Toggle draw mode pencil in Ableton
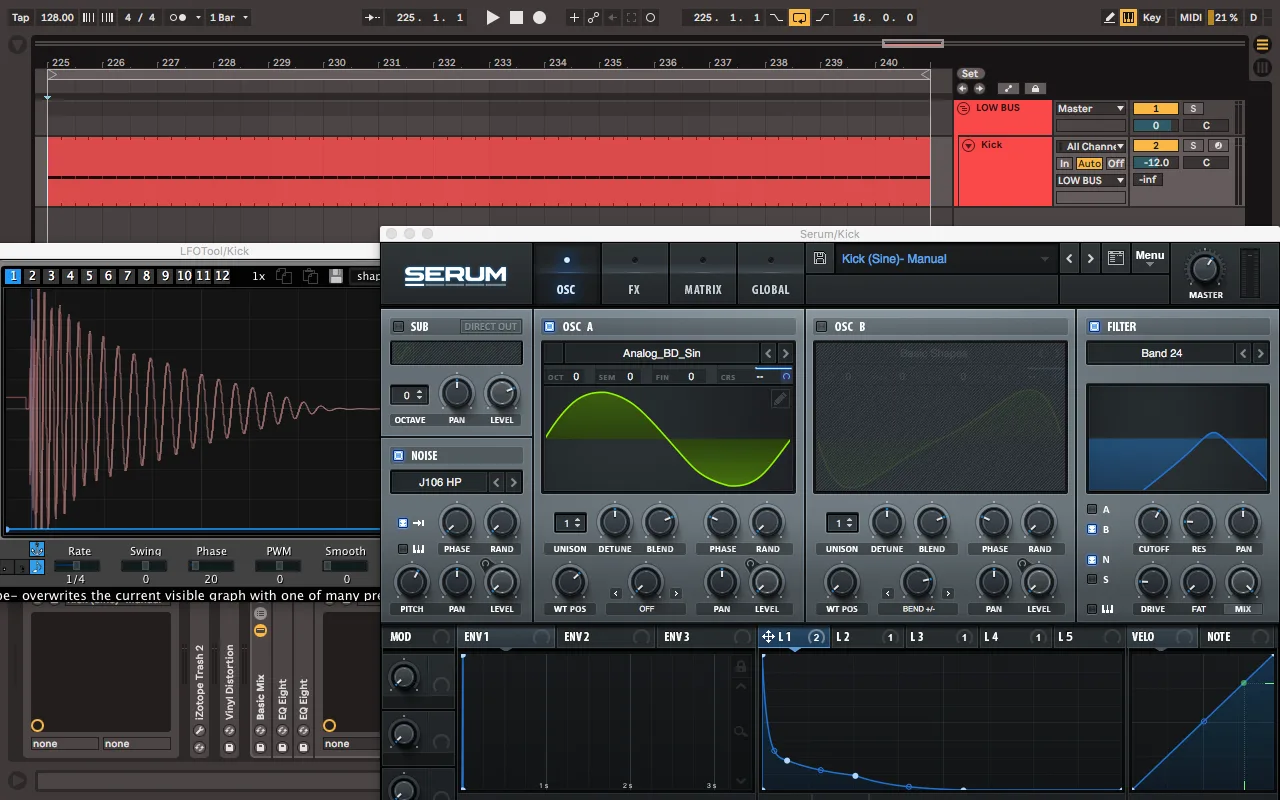 coord(1110,17)
